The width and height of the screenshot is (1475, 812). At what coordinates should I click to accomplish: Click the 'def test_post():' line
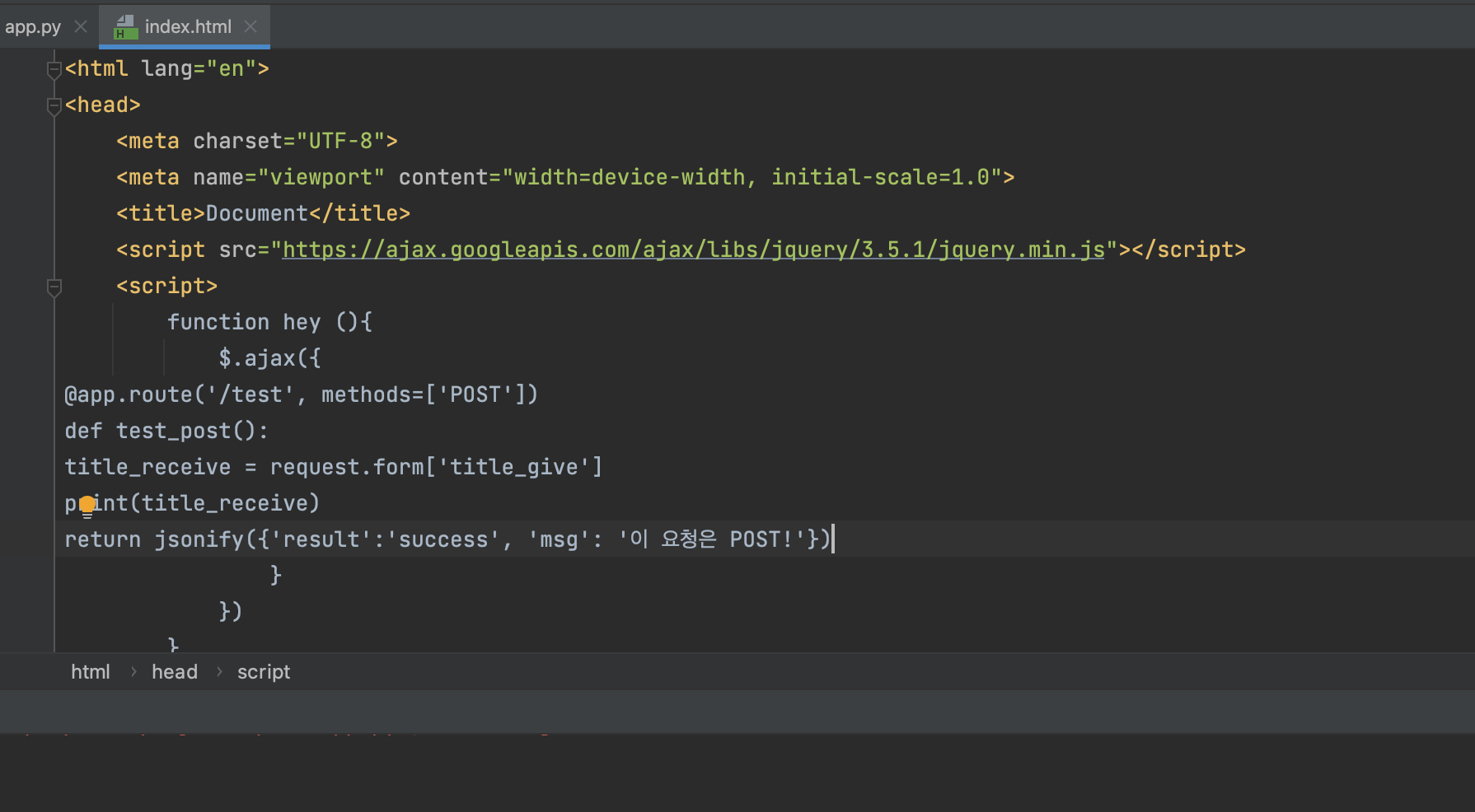tap(166, 431)
